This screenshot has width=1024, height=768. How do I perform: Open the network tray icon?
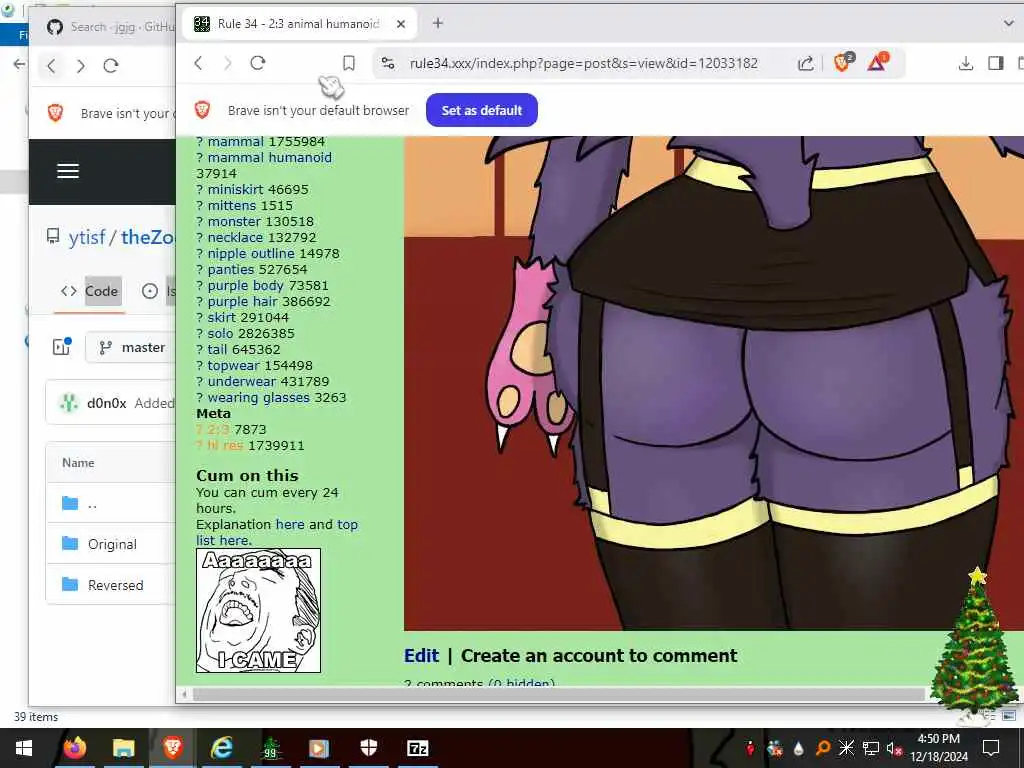pyautogui.click(x=871, y=748)
